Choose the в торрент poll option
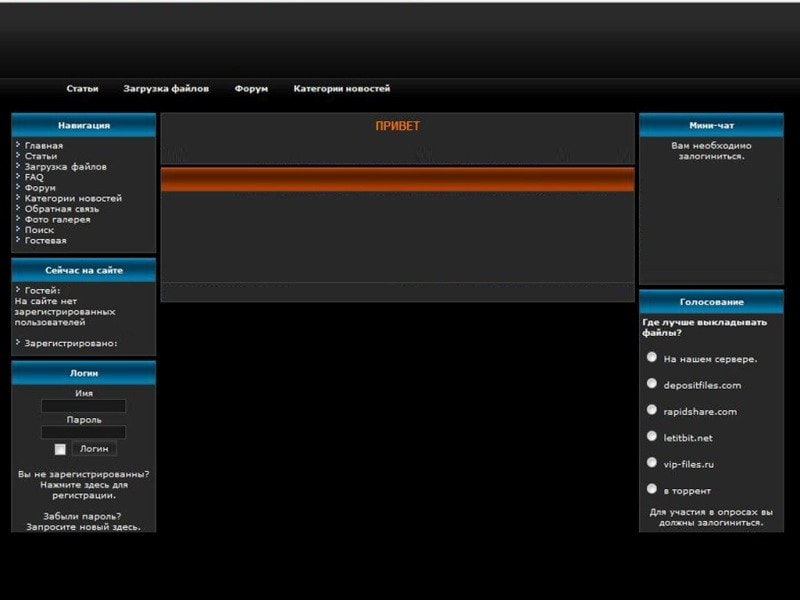The height and width of the screenshot is (600, 800). (x=652, y=489)
